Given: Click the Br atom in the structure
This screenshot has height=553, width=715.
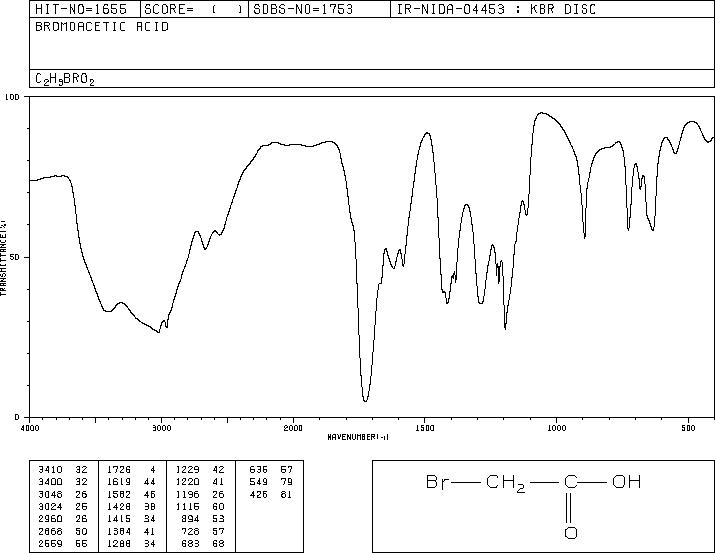Looking at the screenshot, I should tap(438, 482).
